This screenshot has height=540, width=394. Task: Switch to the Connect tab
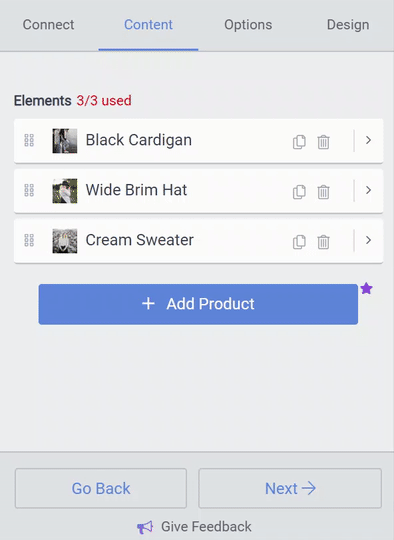point(49,25)
